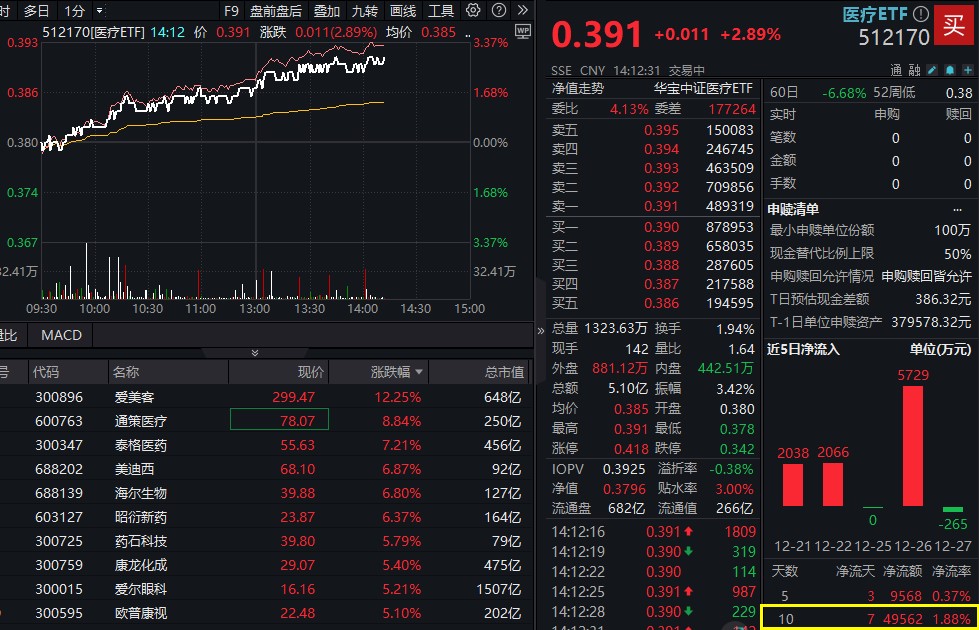Collapse side panel using double-arrow handle
This screenshot has width=979, height=630.
(541, 331)
